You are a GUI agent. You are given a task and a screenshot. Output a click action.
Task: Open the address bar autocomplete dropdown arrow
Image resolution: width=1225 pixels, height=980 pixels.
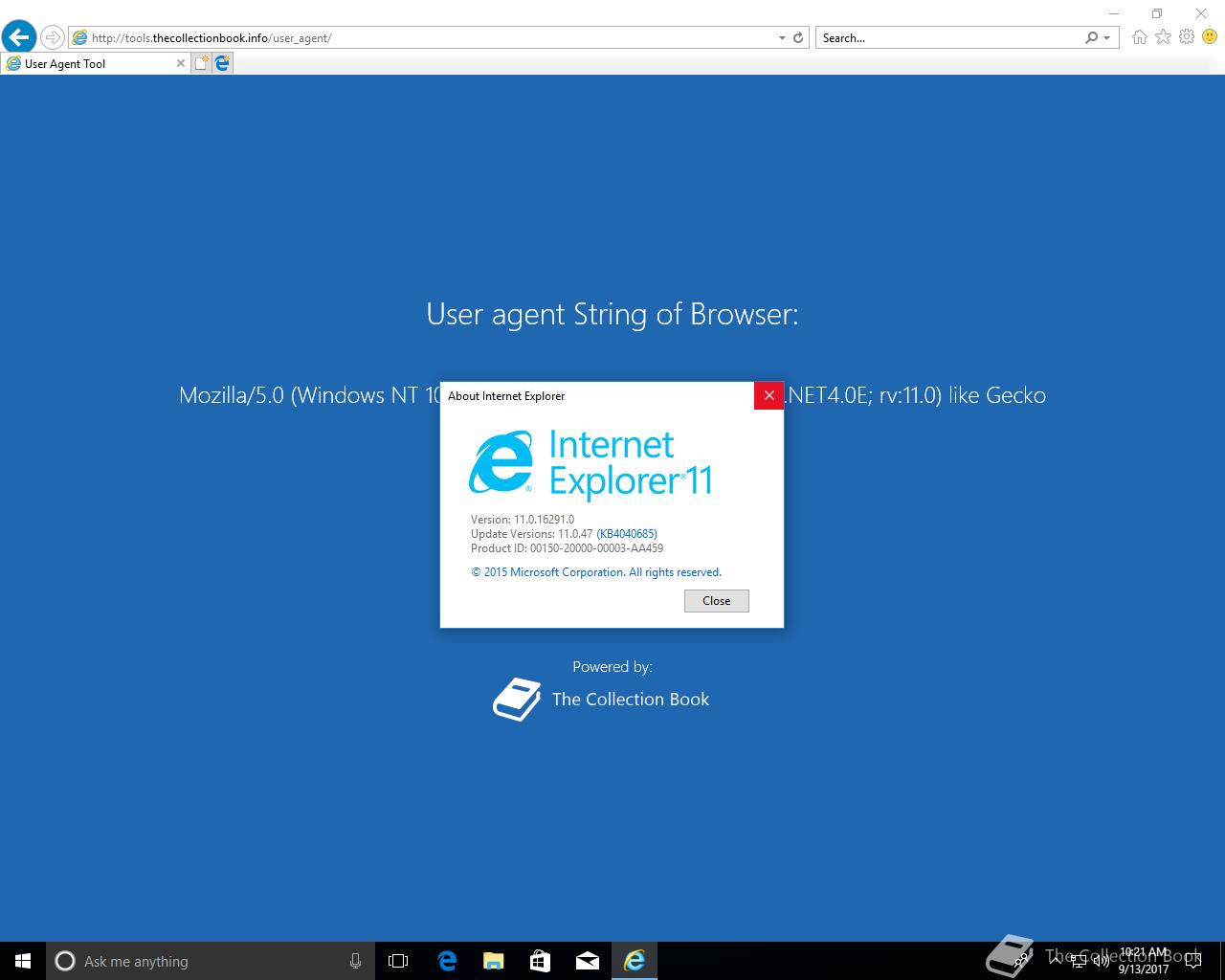coord(782,38)
